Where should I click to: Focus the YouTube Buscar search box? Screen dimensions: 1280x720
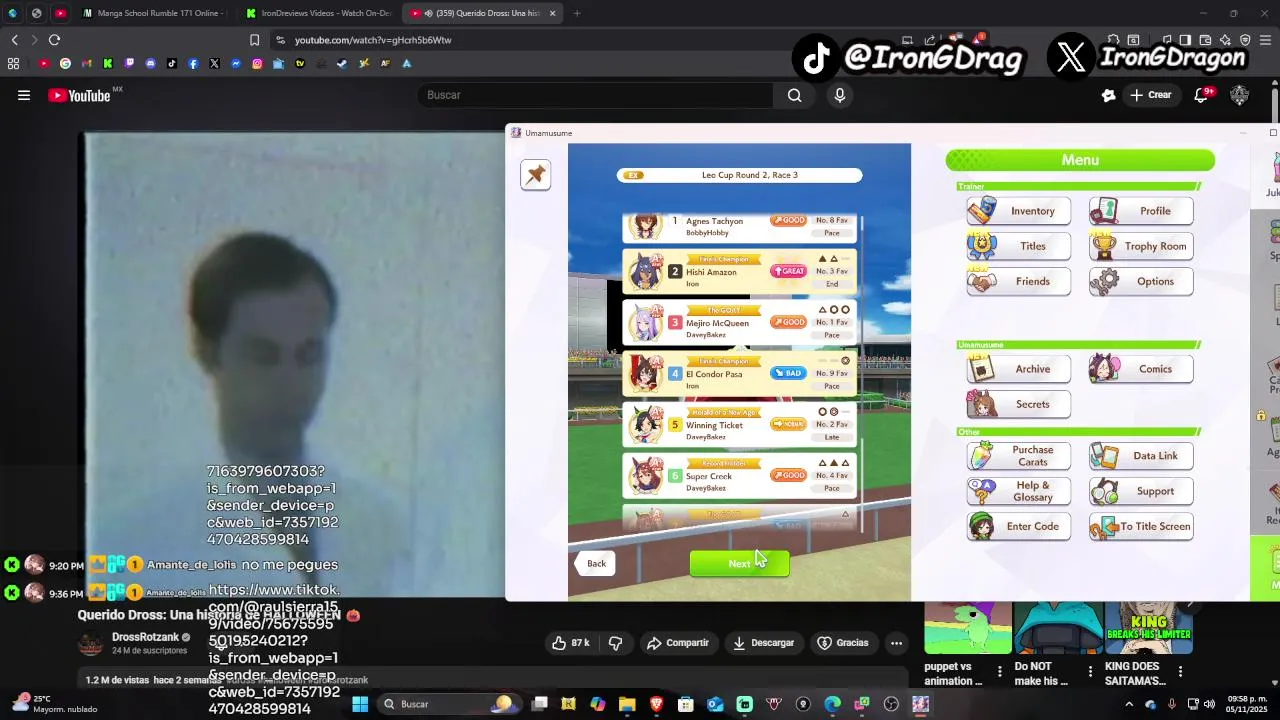[595, 95]
